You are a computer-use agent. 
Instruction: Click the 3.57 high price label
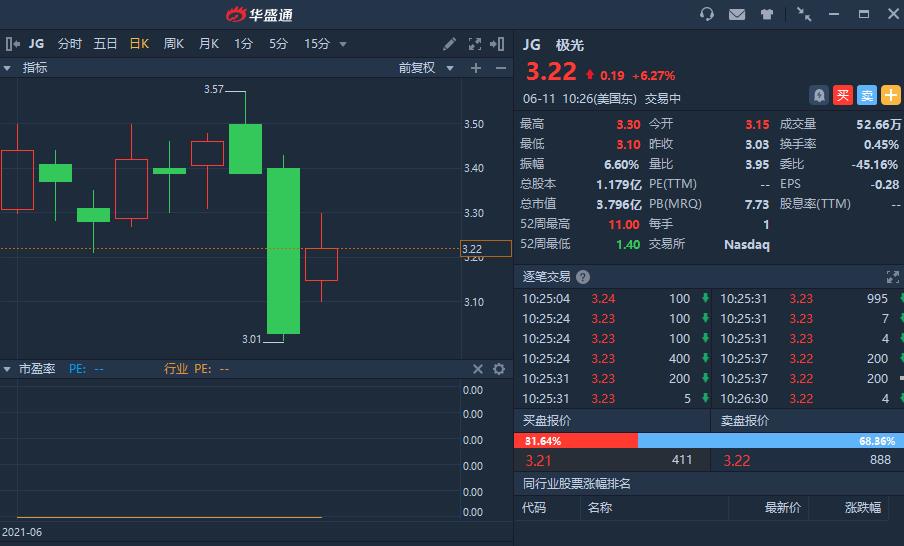[x=213, y=89]
